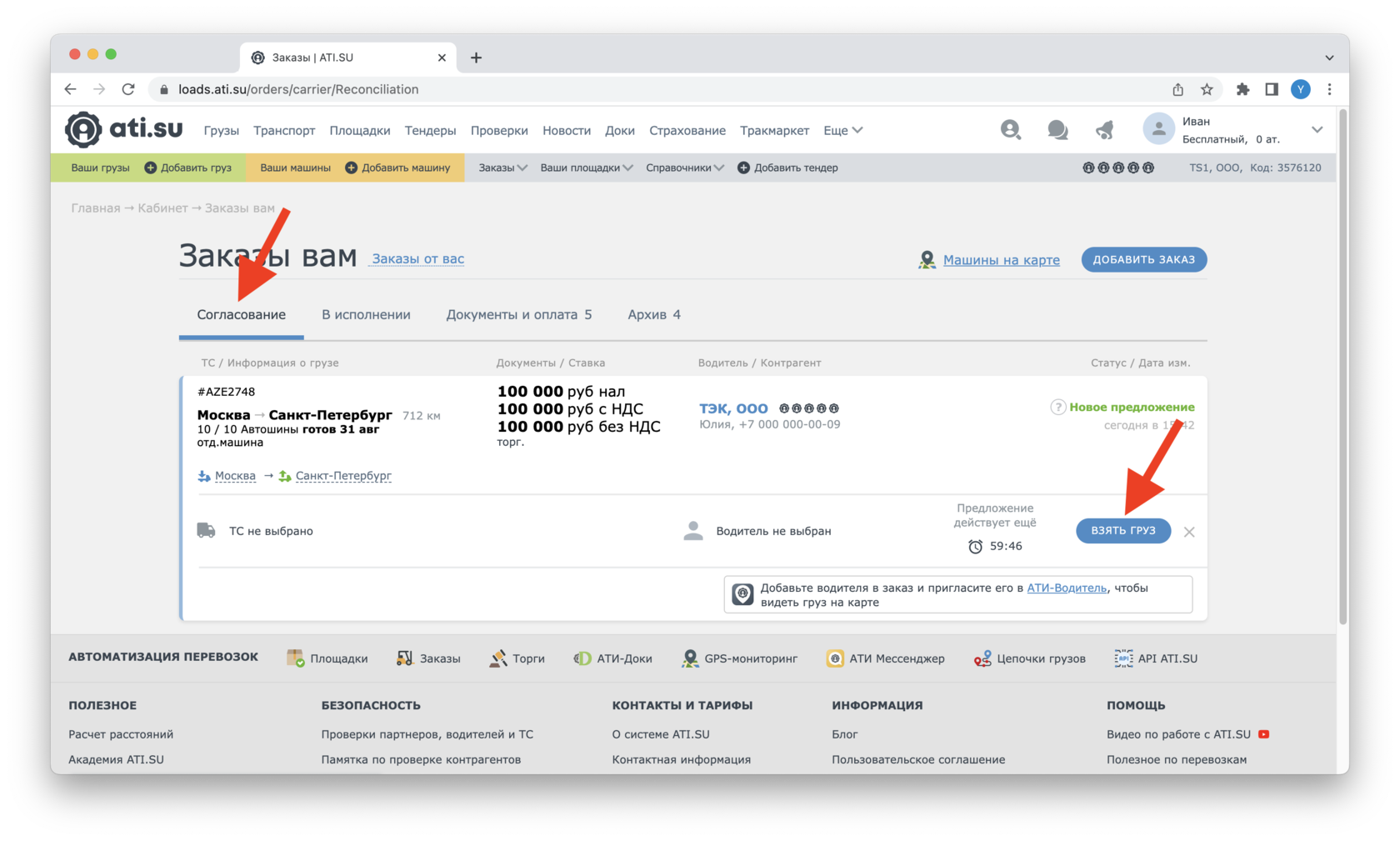The height and width of the screenshot is (841, 1400).
Task: Expand the Еще menu in the top navigation
Action: (x=842, y=130)
